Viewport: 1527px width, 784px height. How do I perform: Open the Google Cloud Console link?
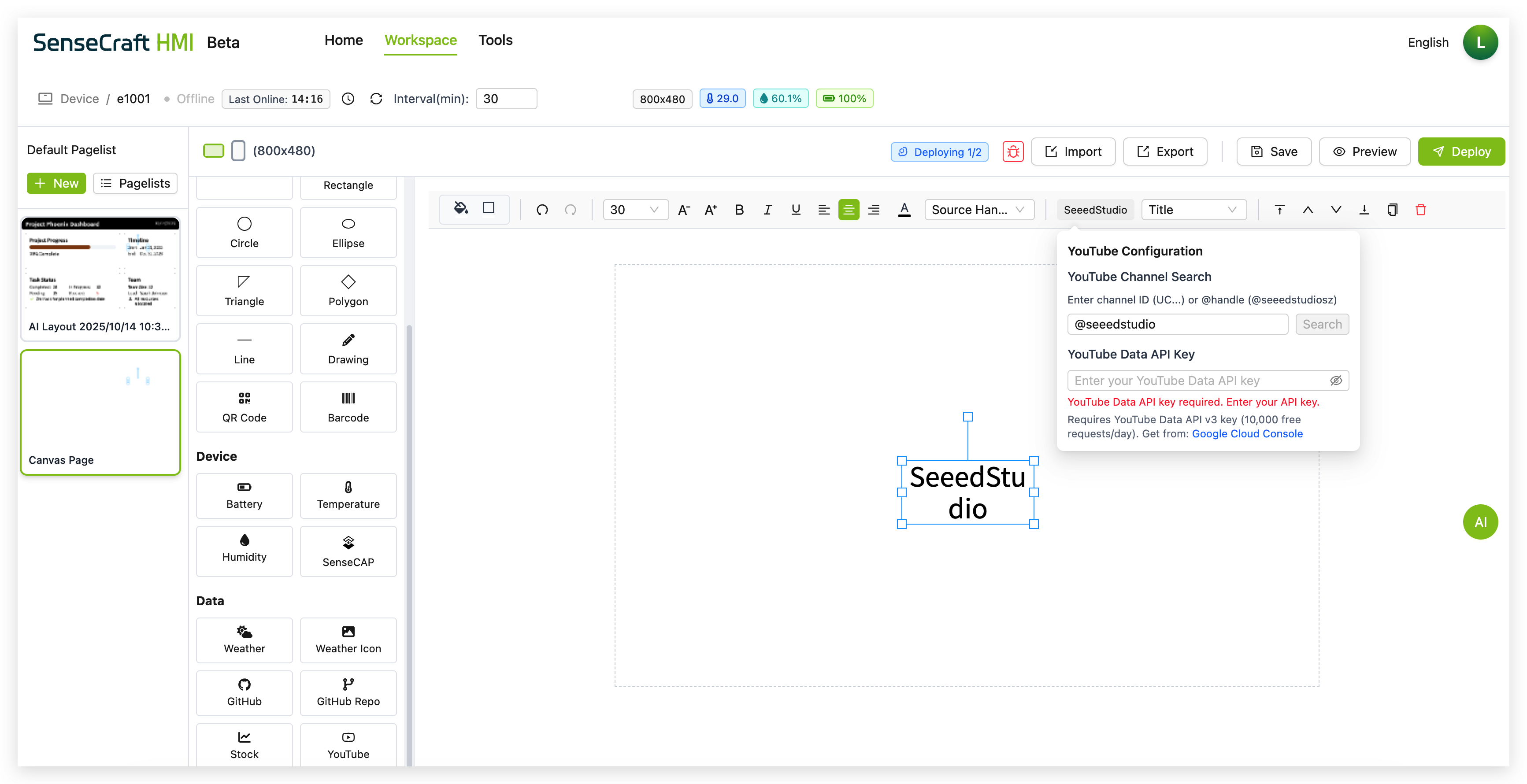(1247, 434)
